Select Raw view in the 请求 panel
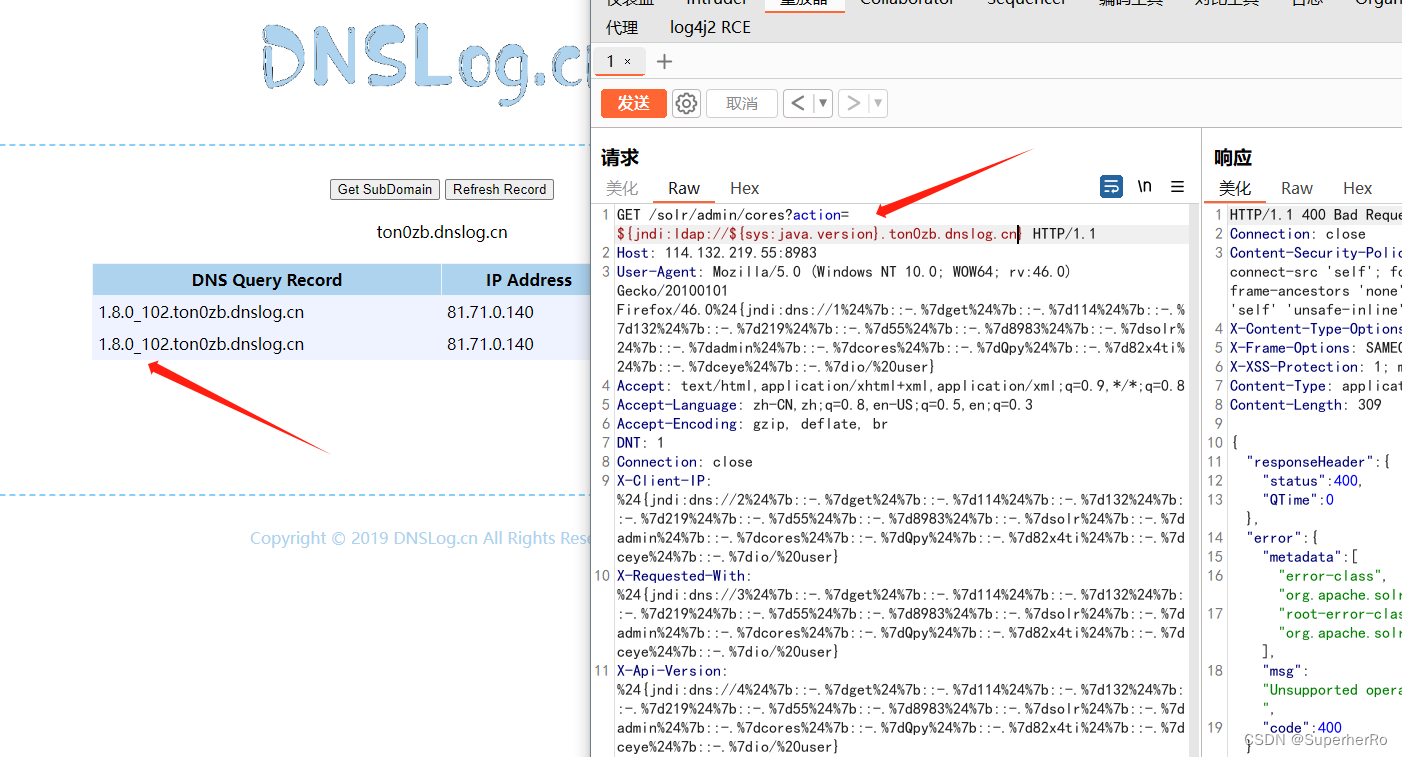The image size is (1402, 757). point(684,188)
